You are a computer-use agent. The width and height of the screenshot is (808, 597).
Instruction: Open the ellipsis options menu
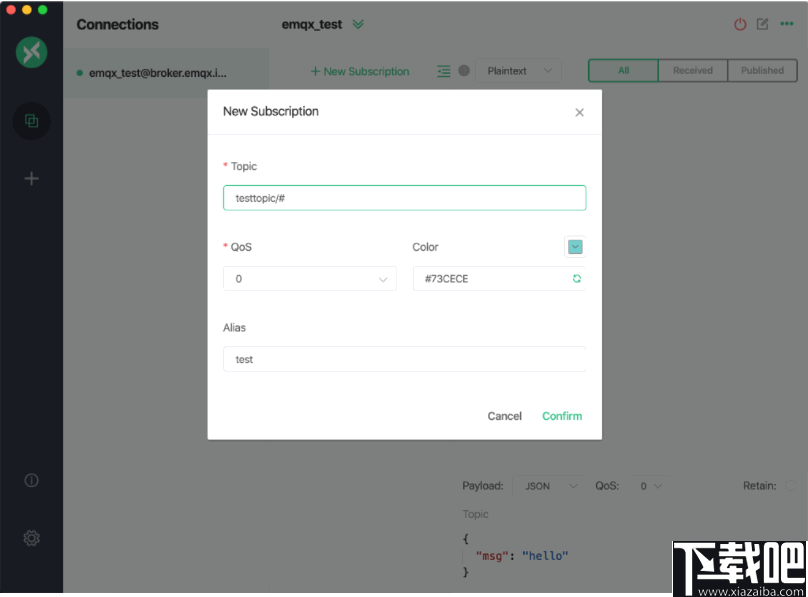click(x=788, y=24)
